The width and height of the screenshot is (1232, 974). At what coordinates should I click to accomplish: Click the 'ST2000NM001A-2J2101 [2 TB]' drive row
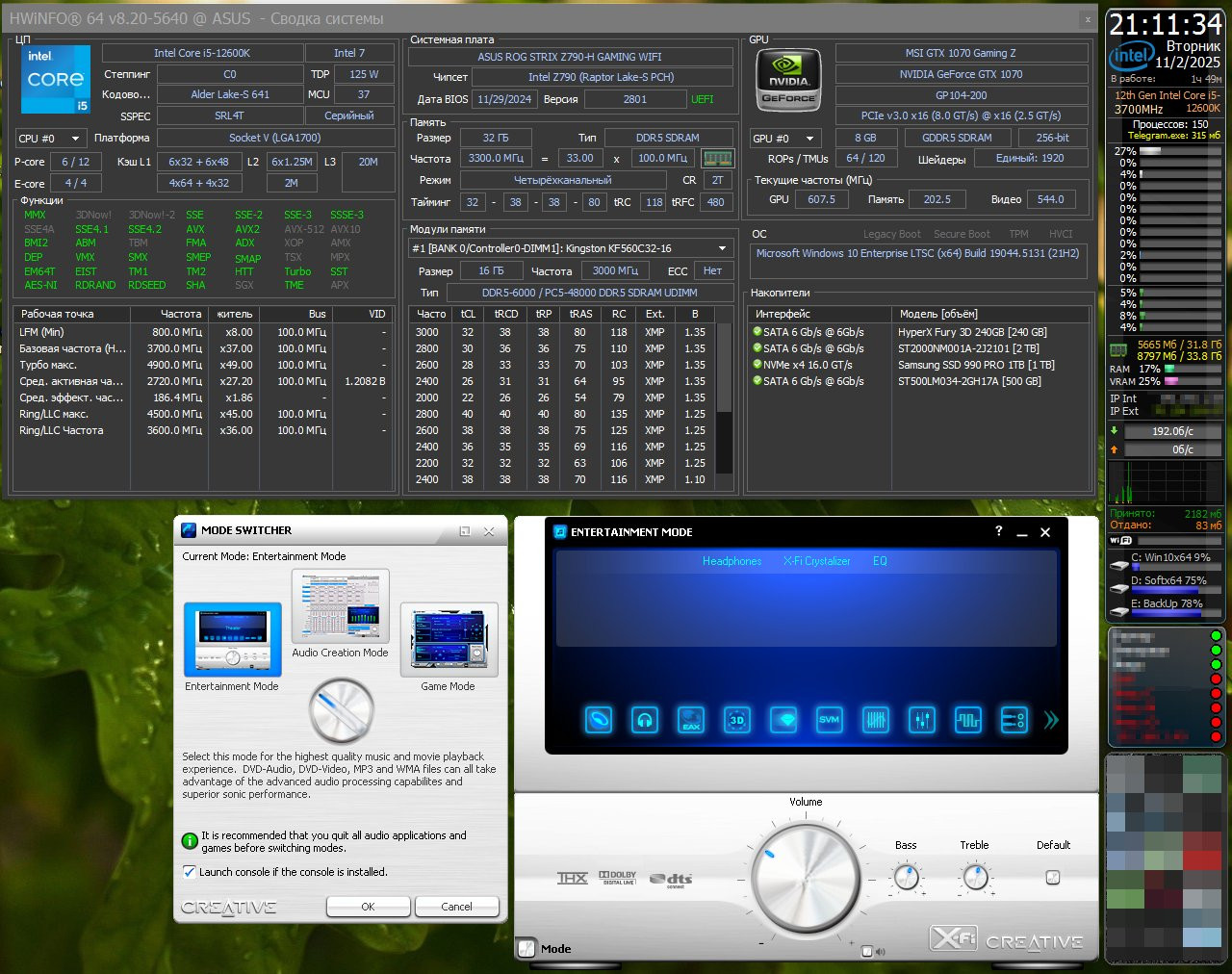922,348
